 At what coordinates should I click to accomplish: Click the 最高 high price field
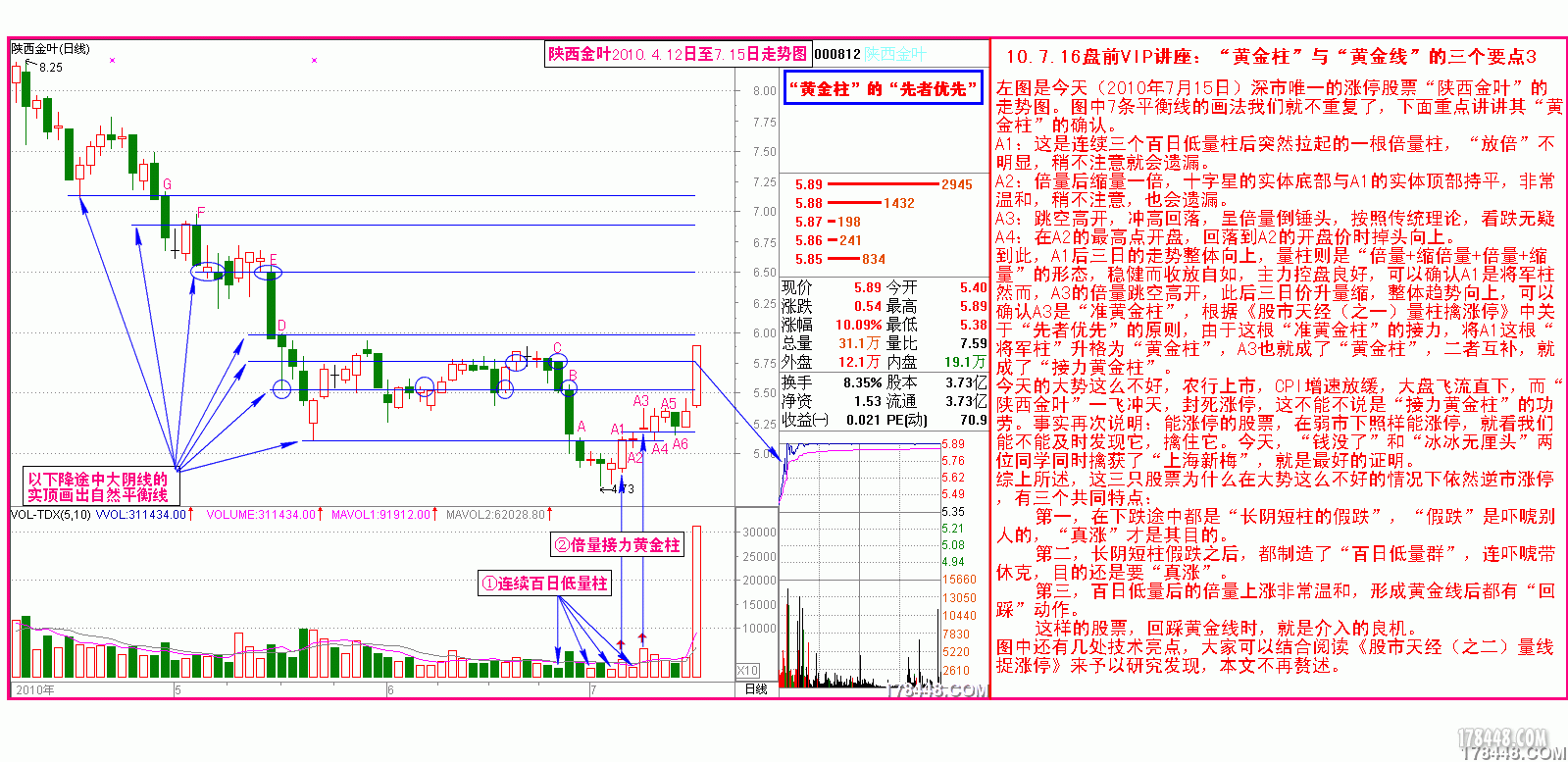click(x=936, y=306)
